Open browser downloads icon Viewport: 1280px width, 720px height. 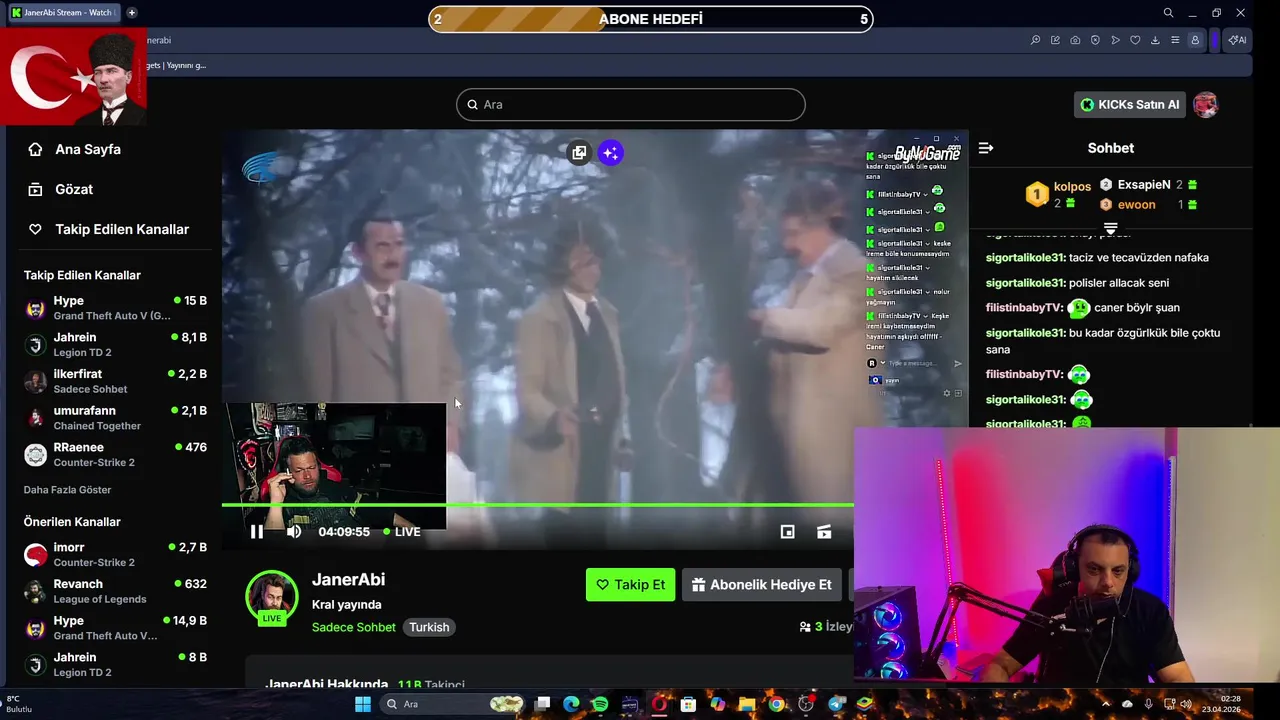tap(1155, 40)
